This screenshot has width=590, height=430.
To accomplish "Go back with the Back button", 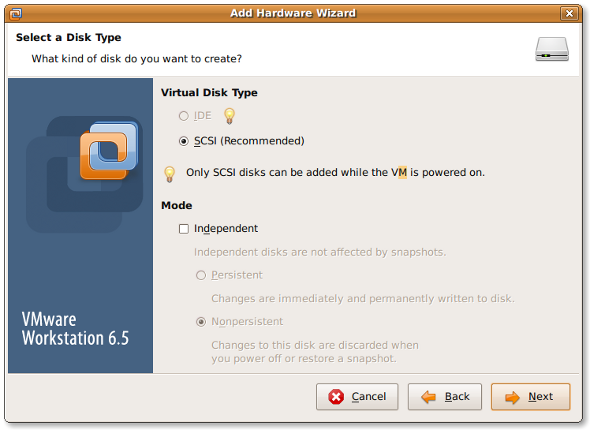I will (x=445, y=397).
